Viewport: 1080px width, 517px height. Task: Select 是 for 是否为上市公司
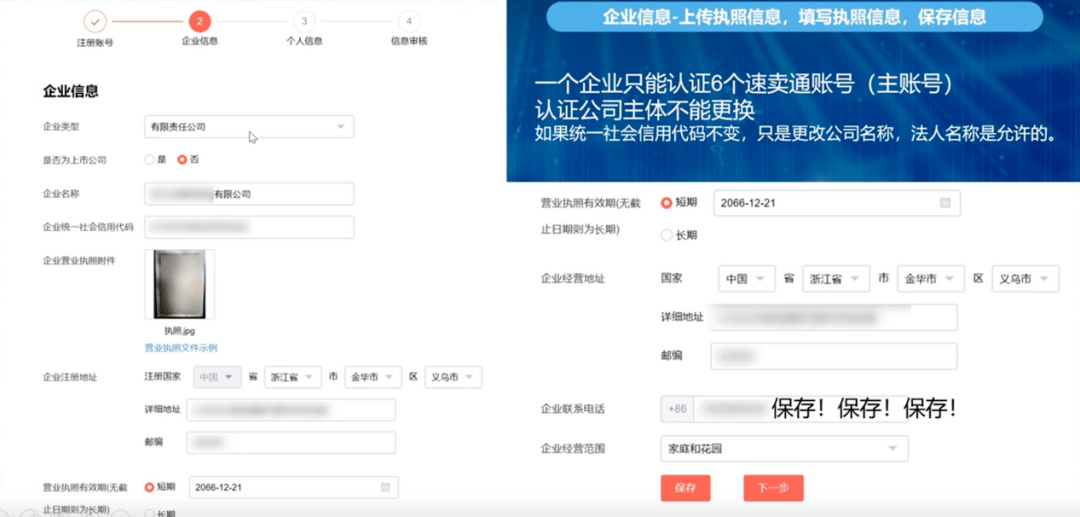(x=150, y=160)
